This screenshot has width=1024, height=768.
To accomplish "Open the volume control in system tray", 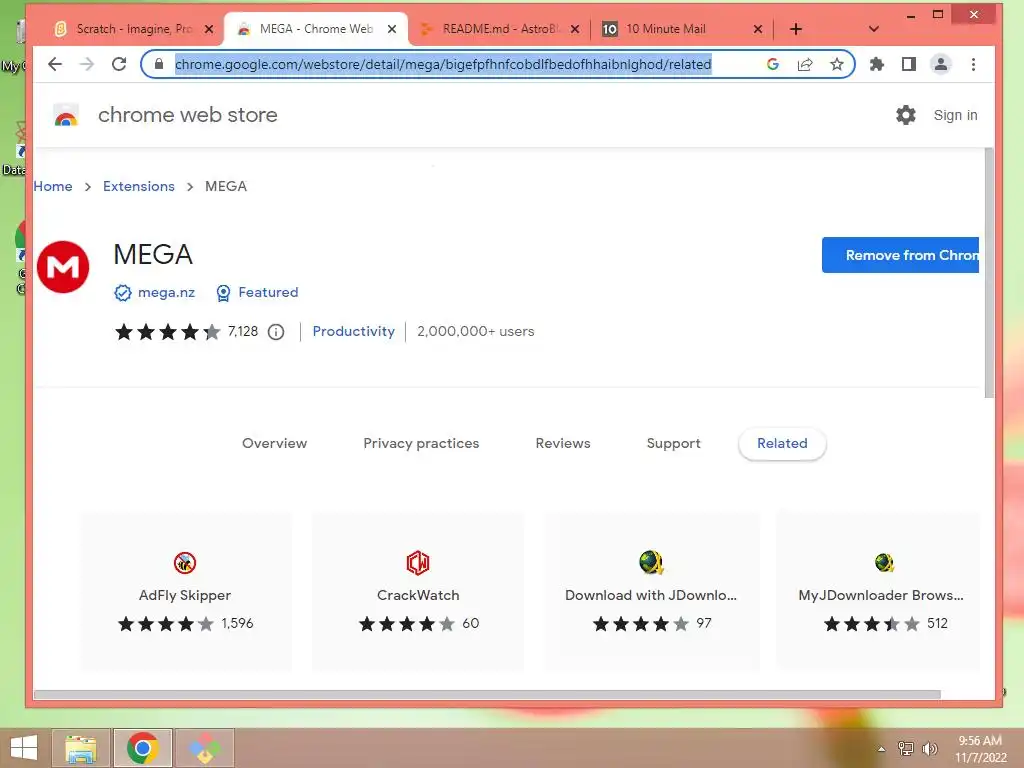I will [x=929, y=748].
